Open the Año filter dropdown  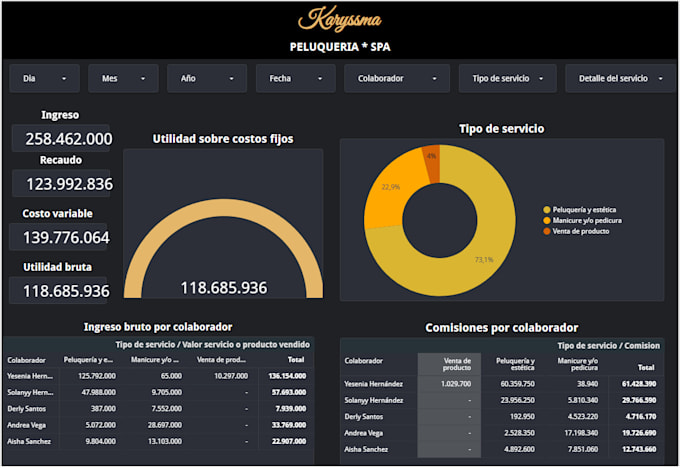[x=207, y=79]
